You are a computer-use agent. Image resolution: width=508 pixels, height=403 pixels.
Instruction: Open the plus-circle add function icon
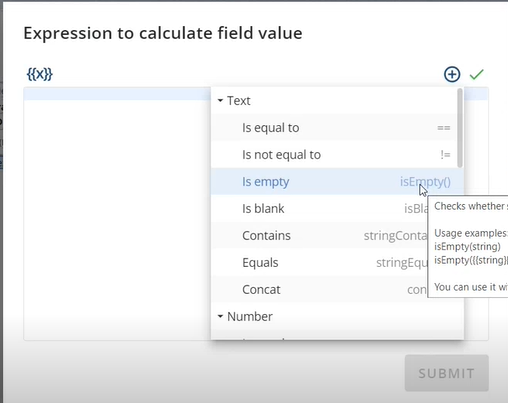[452, 74]
